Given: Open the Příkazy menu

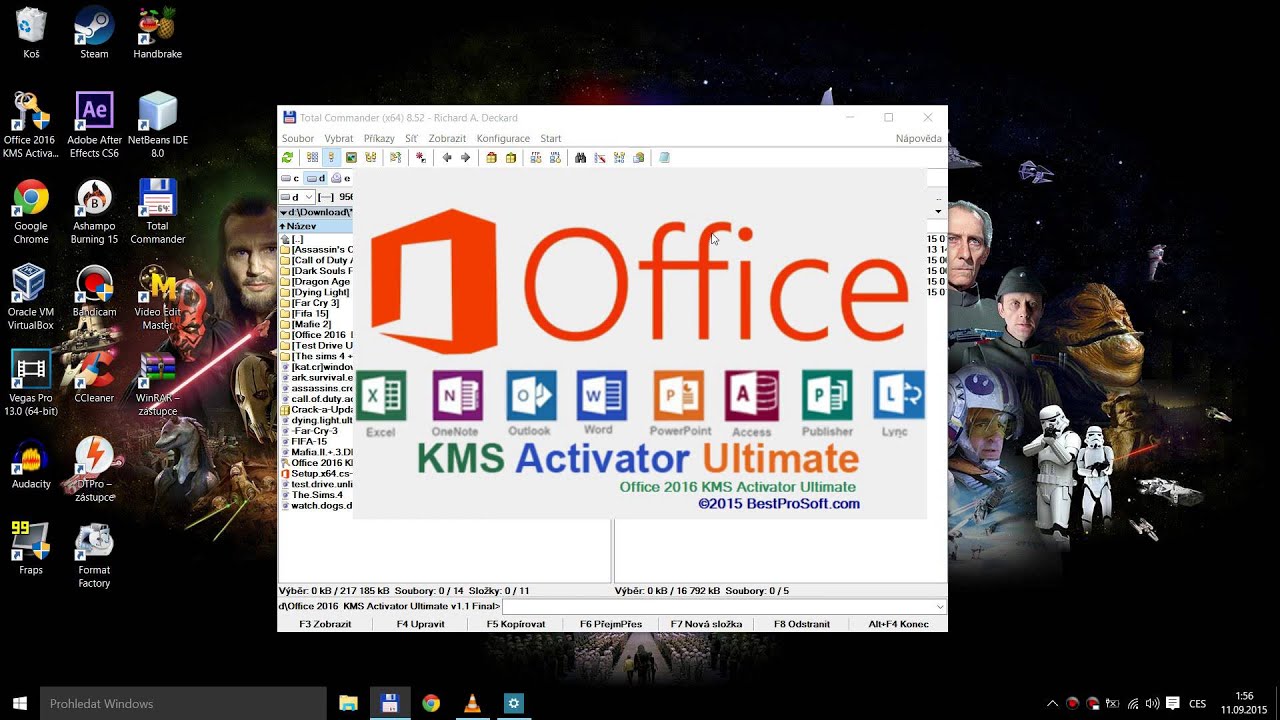Looking at the screenshot, I should point(379,139).
